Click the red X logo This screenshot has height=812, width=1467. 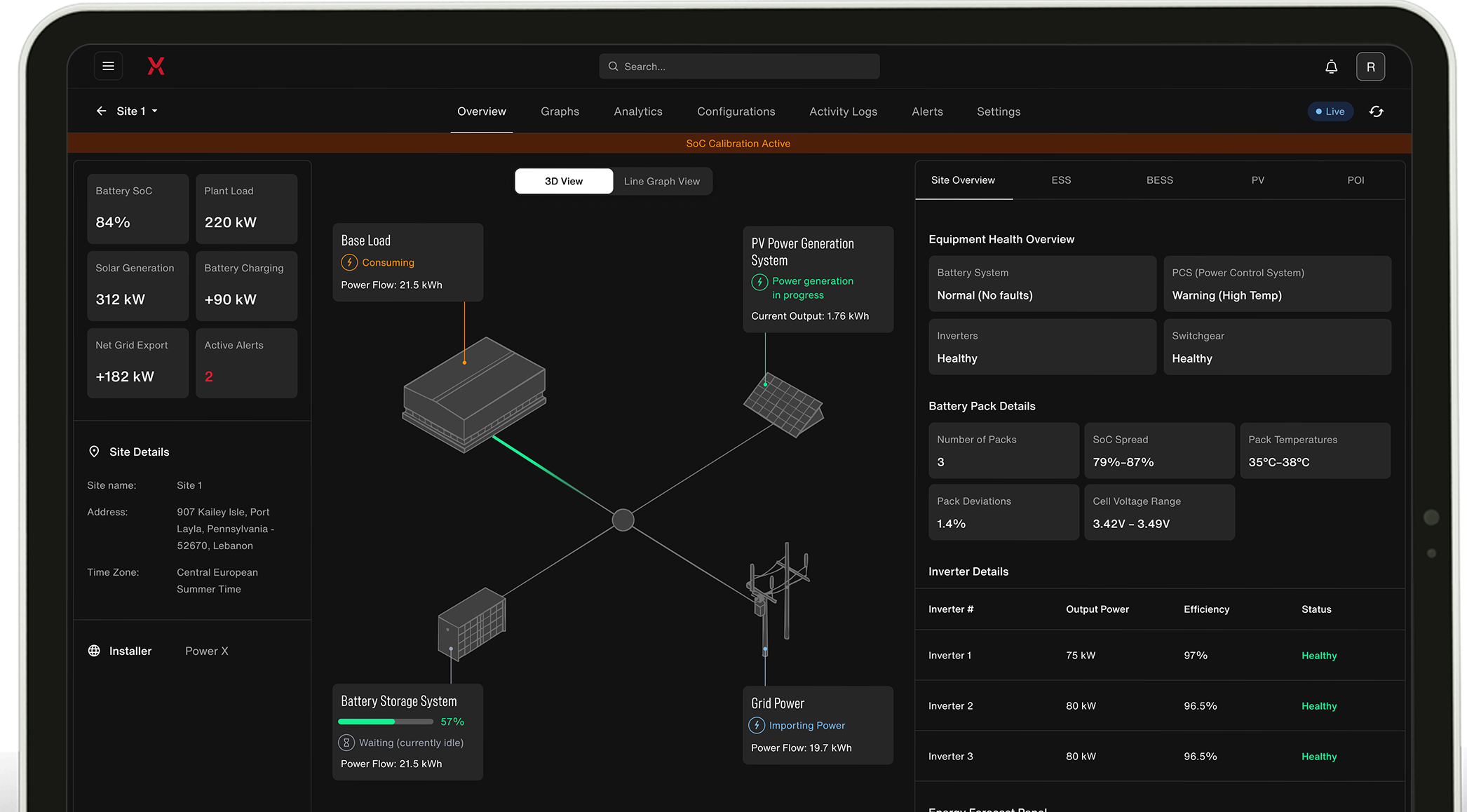pos(156,66)
